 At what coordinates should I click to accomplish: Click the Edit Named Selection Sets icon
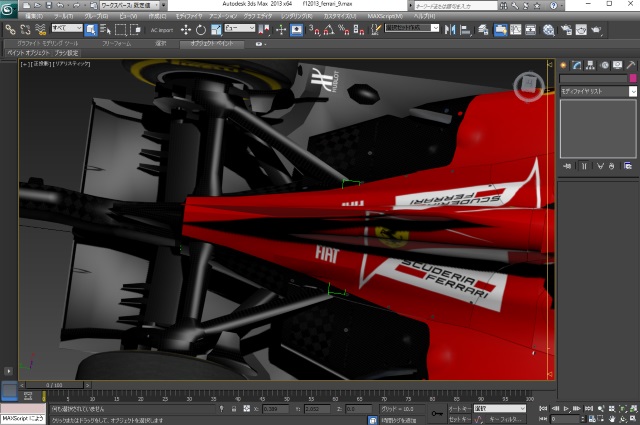(376, 30)
